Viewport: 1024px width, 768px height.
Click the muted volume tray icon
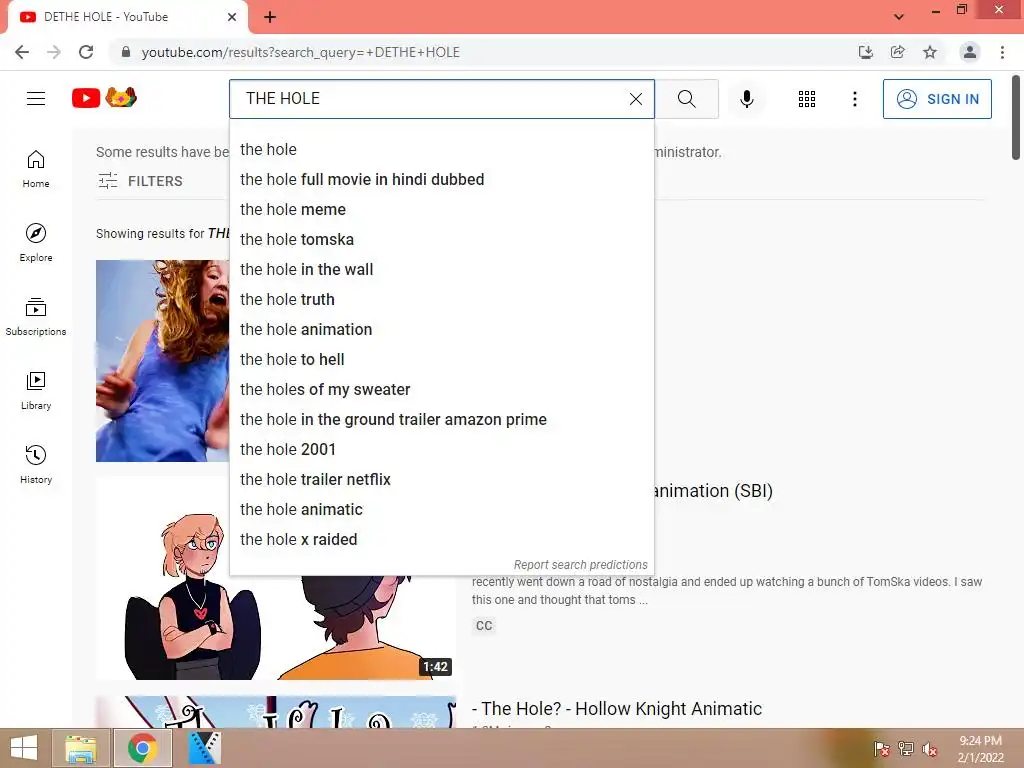930,750
